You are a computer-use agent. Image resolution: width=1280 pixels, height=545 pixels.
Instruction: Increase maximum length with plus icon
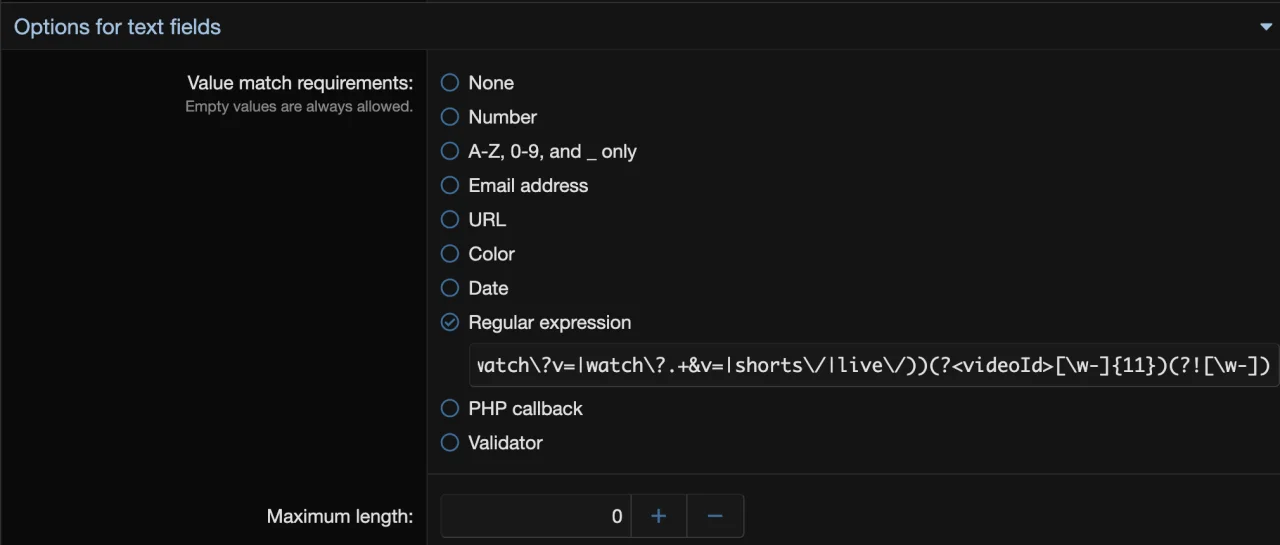pyautogui.click(x=658, y=516)
